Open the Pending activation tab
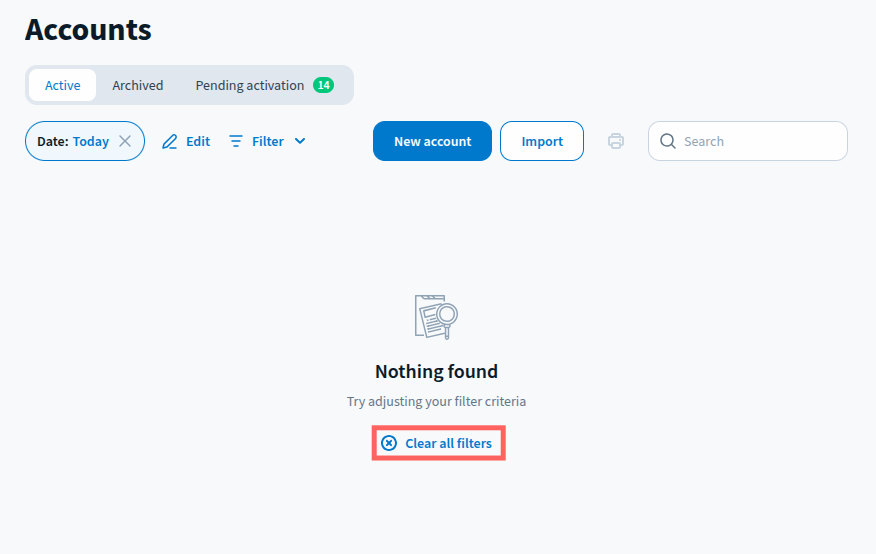Viewport: 876px width, 554px height. 250,85
